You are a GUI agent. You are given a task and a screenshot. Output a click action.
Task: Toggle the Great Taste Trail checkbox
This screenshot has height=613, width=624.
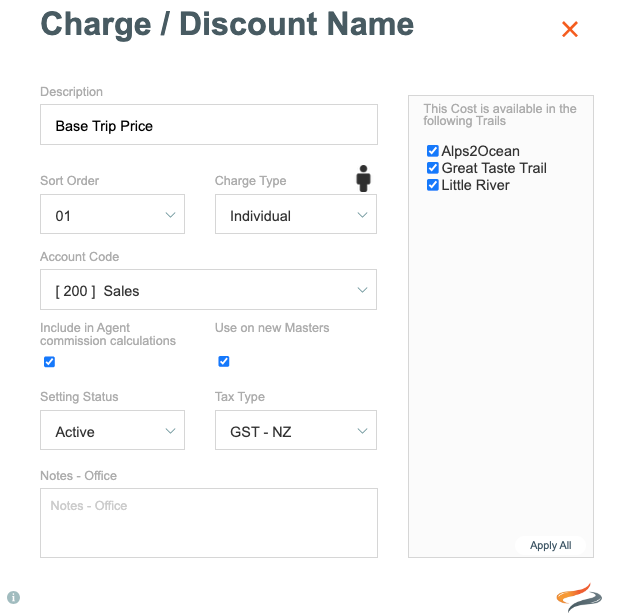433,168
